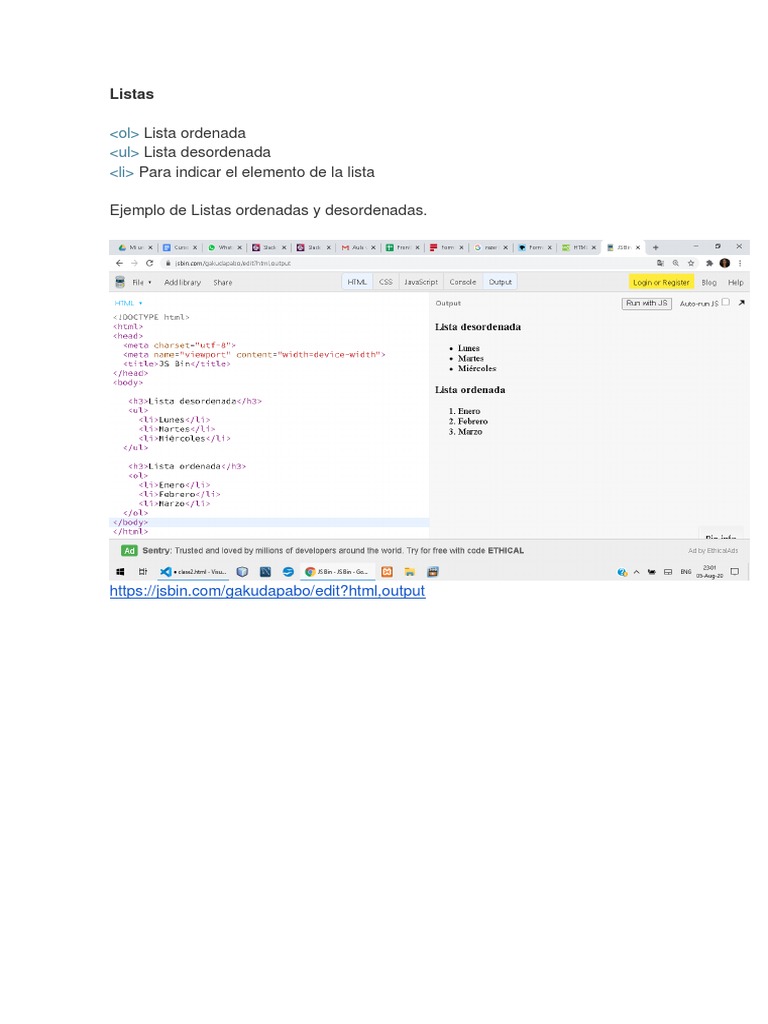Click the ENG language indicator
Screen dimensions: 768x1024
pyautogui.click(x=686, y=572)
